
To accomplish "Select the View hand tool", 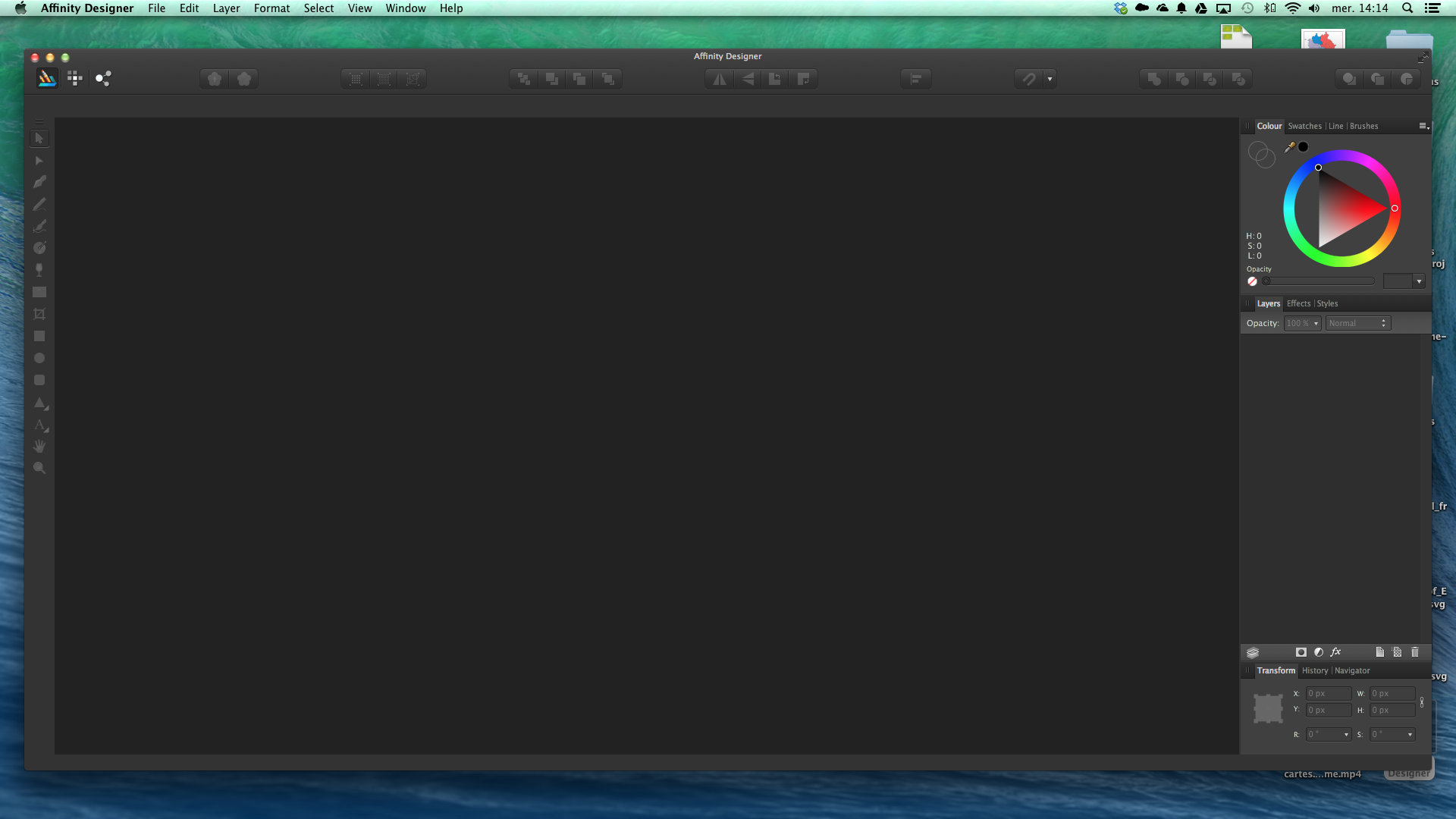I will [x=39, y=446].
